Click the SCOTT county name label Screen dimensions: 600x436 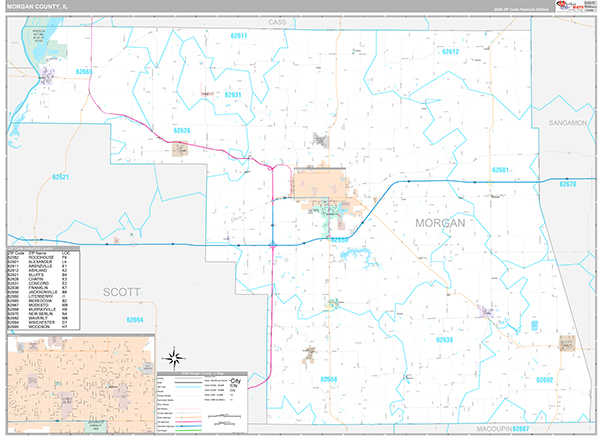pos(122,292)
